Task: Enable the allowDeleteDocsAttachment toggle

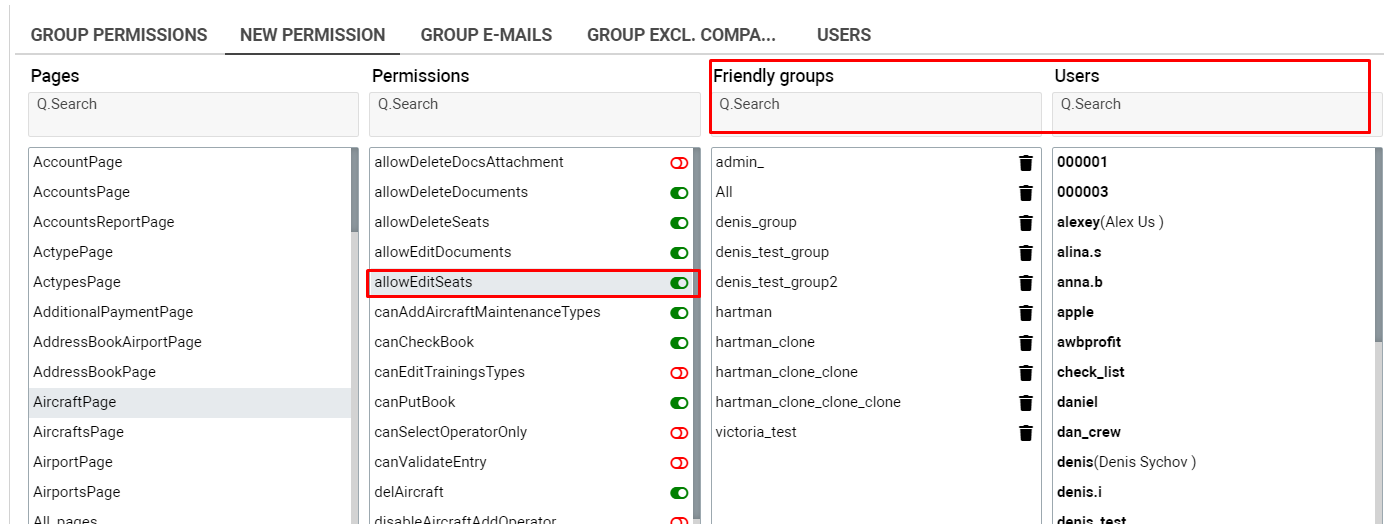Action: click(x=679, y=163)
